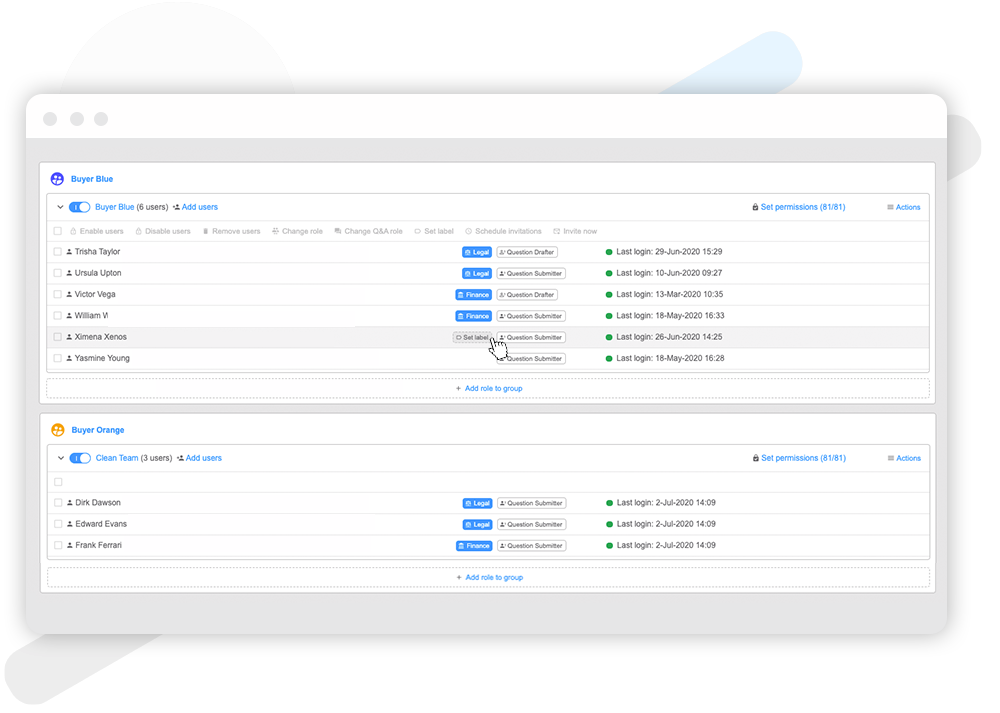This screenshot has width=1000, height=713.
Task: Toggle the Buyer Blue group switch
Action: [x=79, y=207]
